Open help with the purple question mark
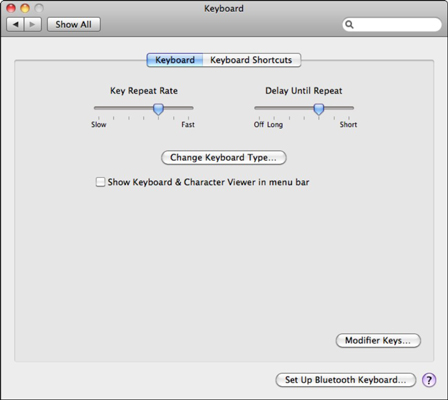 [x=429, y=380]
